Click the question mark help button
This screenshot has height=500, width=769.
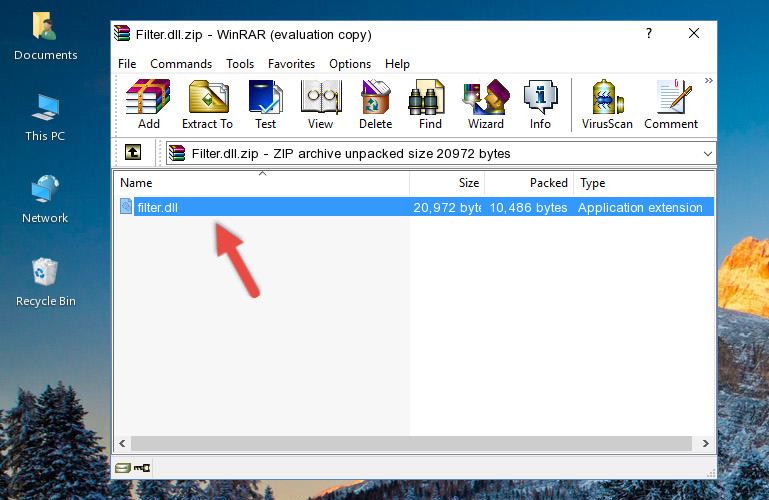click(648, 33)
